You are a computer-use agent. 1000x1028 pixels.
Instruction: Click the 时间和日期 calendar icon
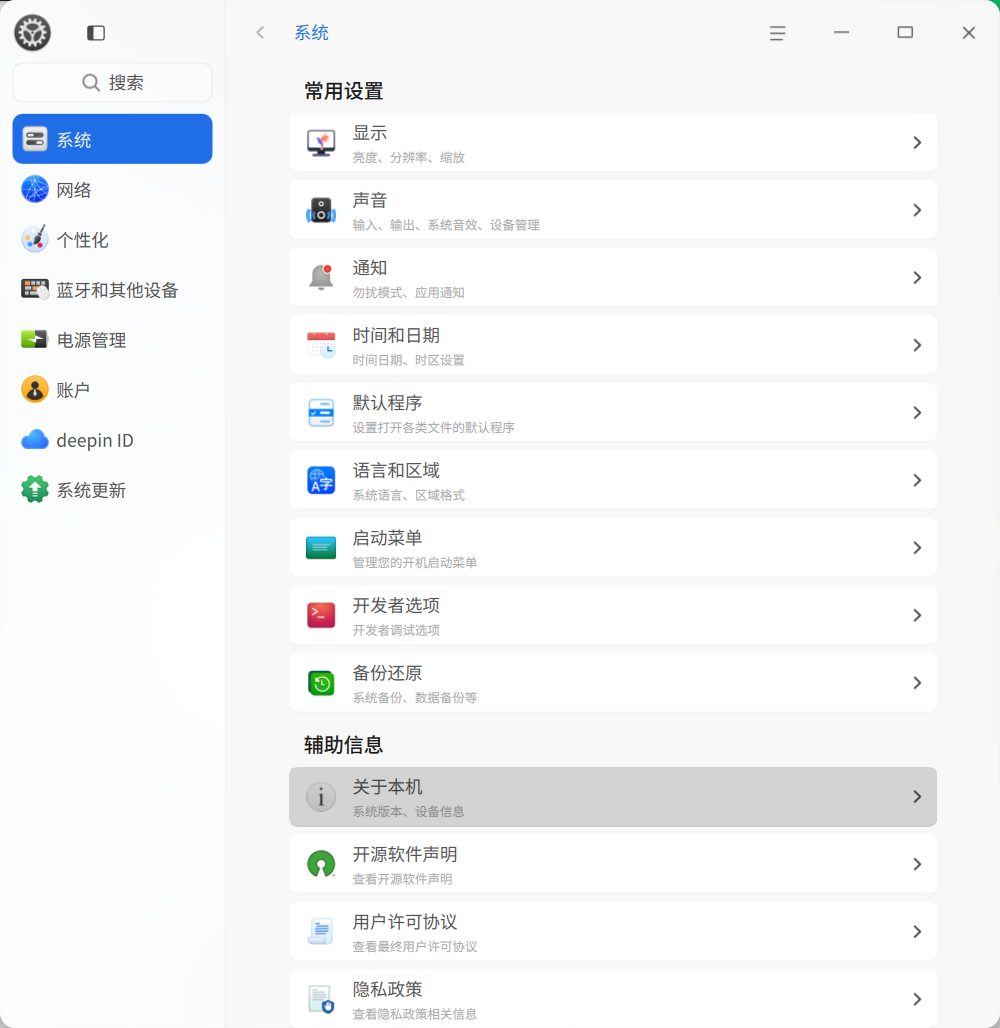tap(321, 345)
